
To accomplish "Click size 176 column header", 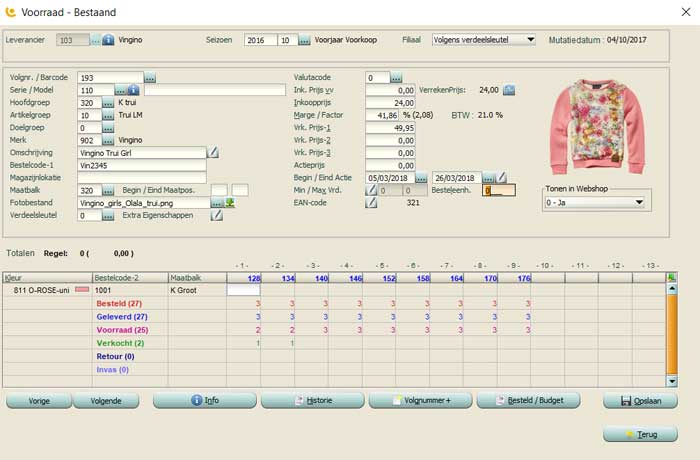I will (514, 278).
